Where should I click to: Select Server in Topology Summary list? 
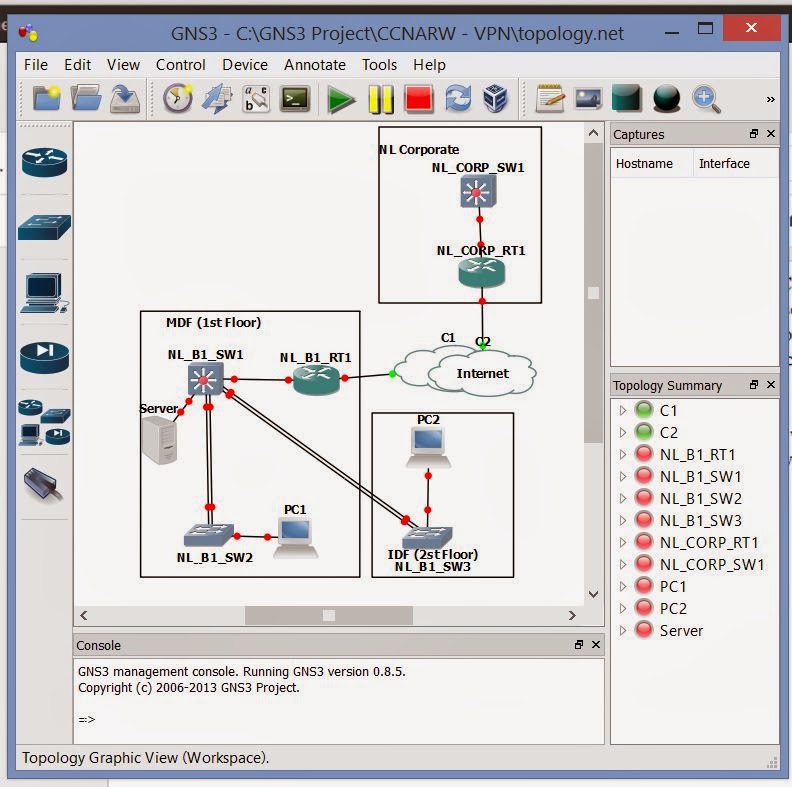click(x=681, y=630)
